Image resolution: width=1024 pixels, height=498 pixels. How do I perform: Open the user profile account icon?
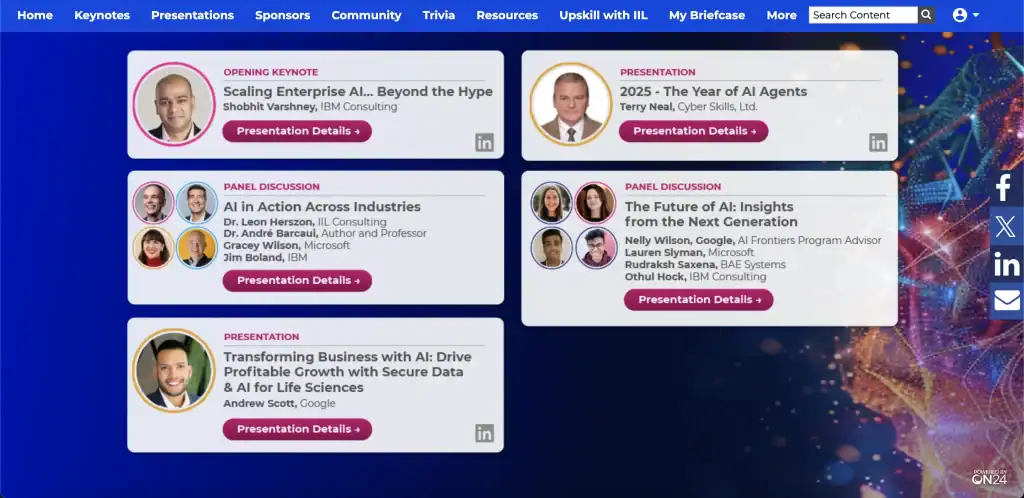pyautogui.click(x=959, y=15)
